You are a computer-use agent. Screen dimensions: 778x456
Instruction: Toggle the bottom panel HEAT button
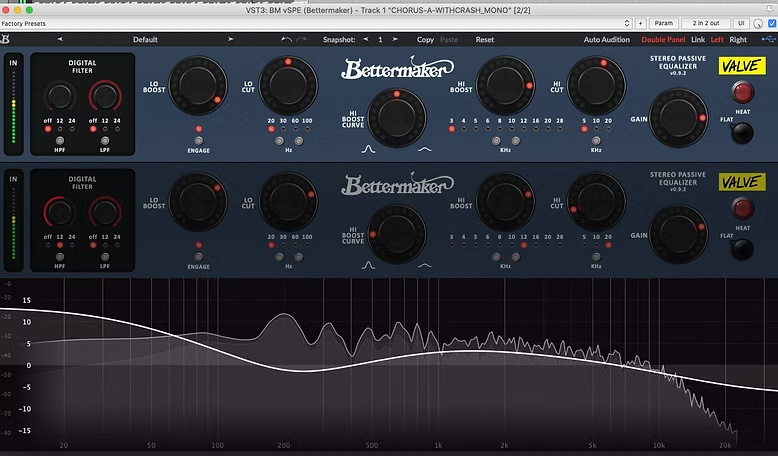(x=743, y=208)
